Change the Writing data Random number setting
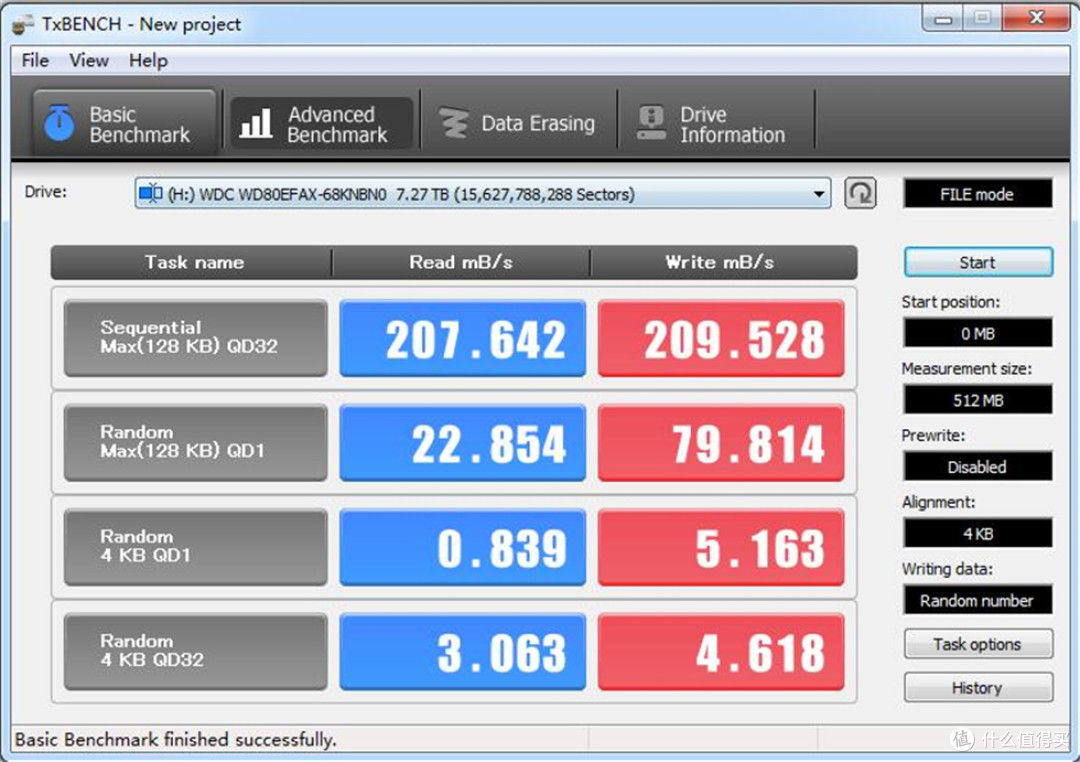The height and width of the screenshot is (762, 1080). [x=977, y=600]
